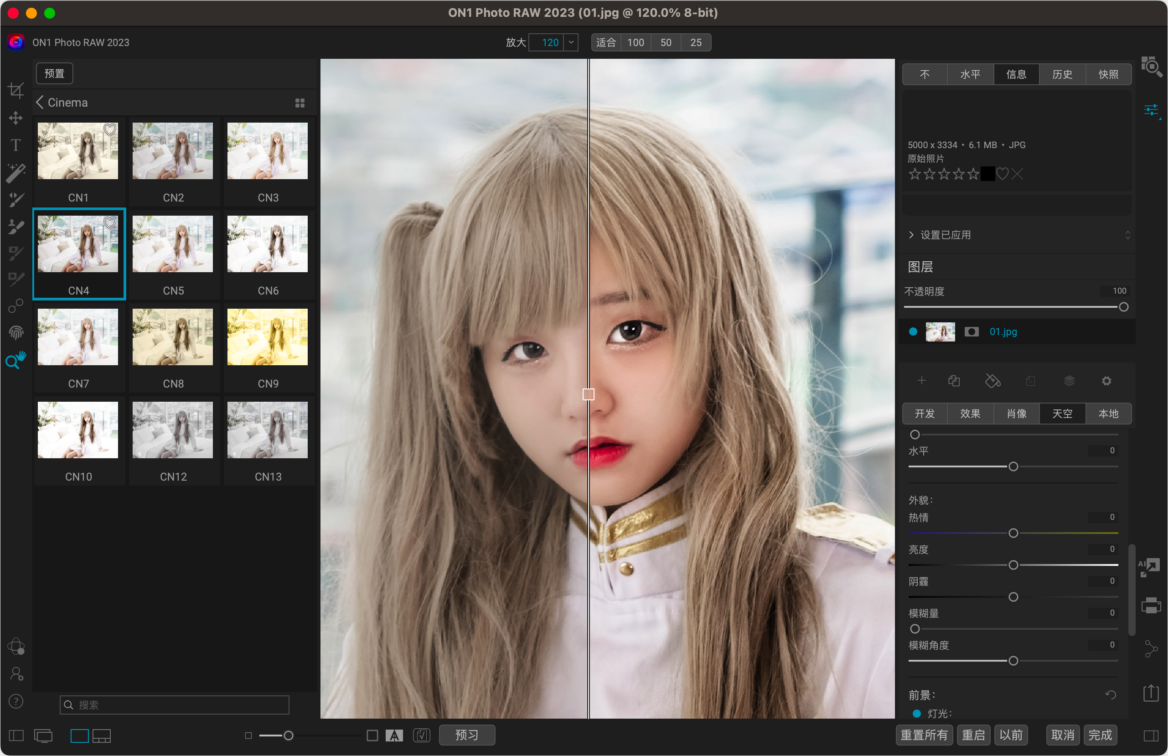
Task: Open the 肖像 edit tab
Action: point(1016,413)
